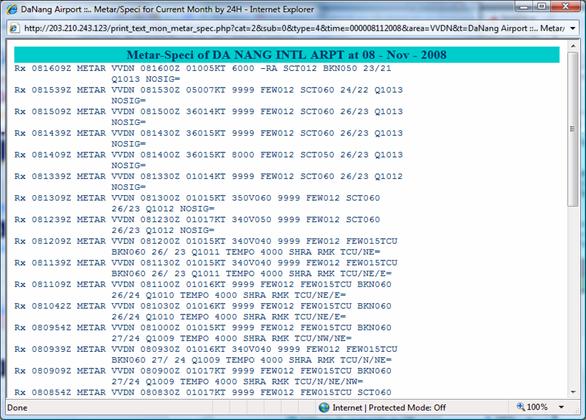
Task: Close the DaNang Airport Metar window
Action: [x=565, y=6]
